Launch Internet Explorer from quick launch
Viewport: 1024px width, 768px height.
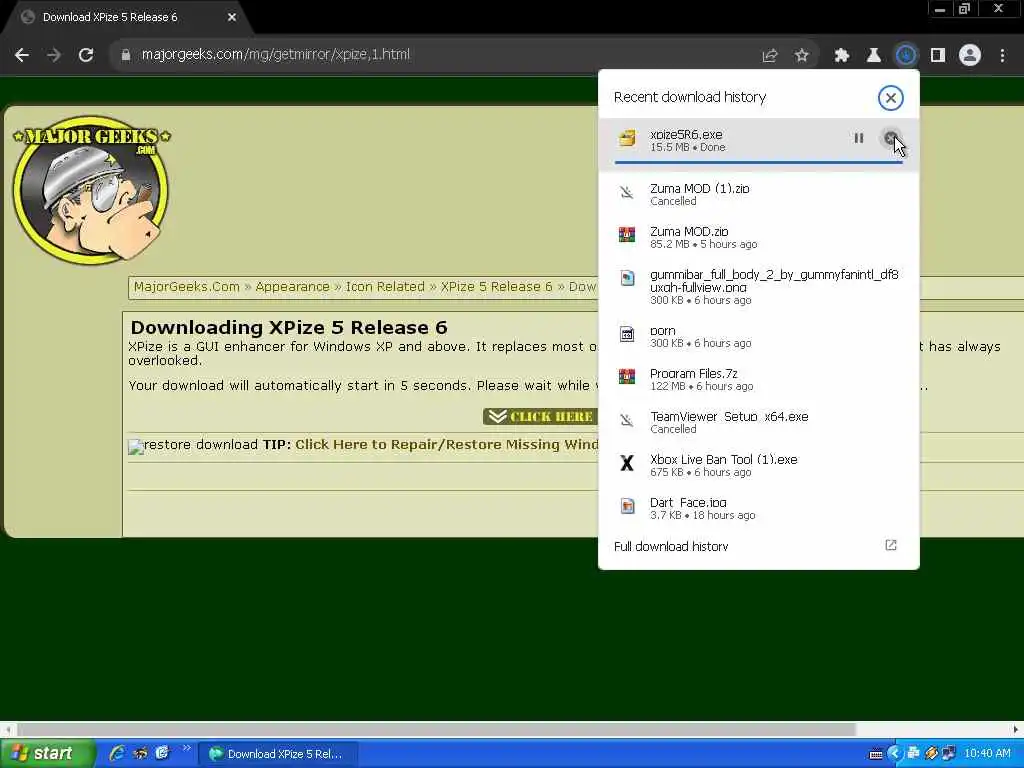click(x=117, y=754)
